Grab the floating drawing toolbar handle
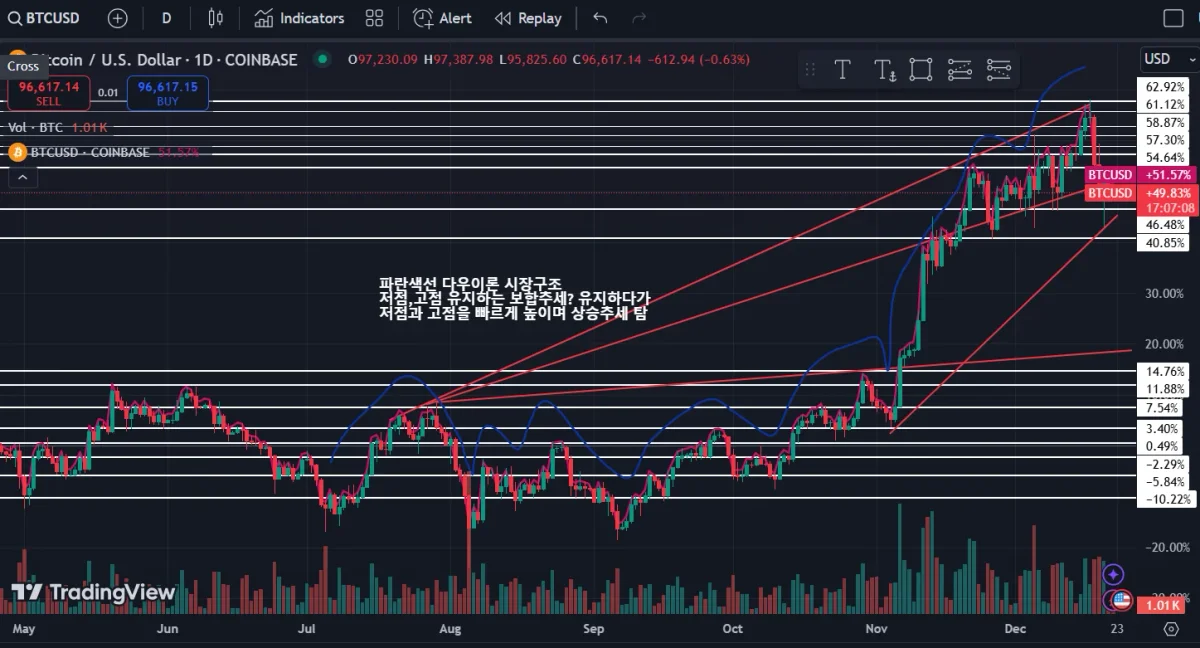1200x648 pixels. [x=810, y=69]
